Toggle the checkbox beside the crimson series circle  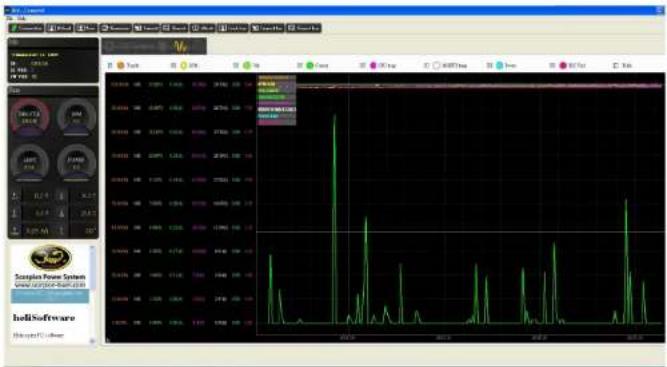552,65
